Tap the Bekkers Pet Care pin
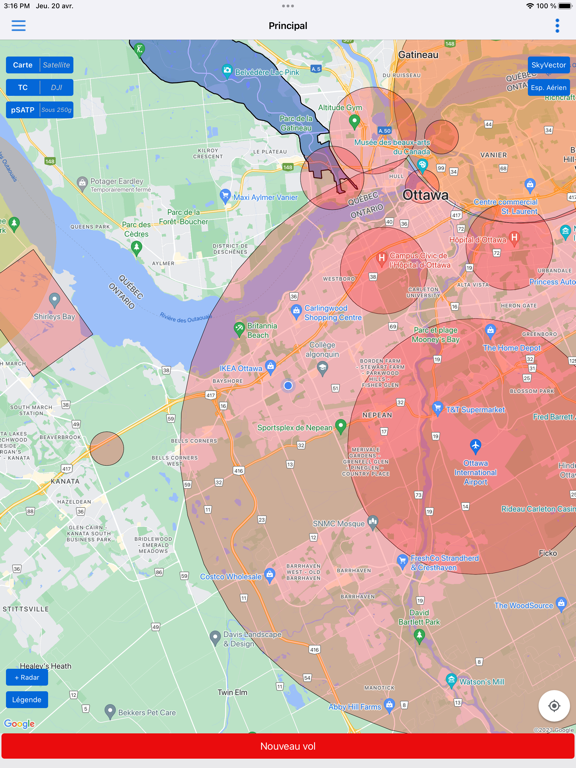The width and height of the screenshot is (576, 768). 110,711
